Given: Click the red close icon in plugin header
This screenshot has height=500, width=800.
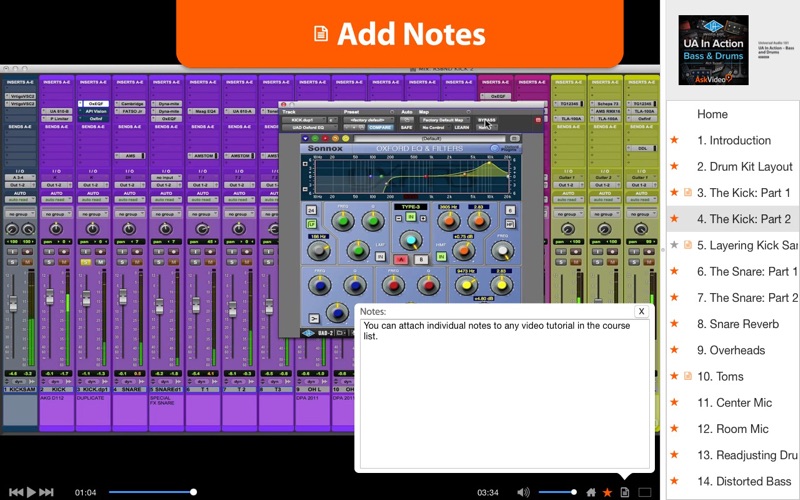Looking at the screenshot, I should [x=538, y=120].
